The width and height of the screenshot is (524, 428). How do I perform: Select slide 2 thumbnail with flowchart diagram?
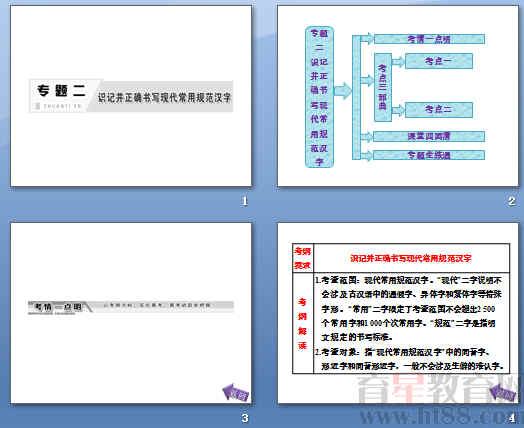pyautogui.click(x=398, y=96)
